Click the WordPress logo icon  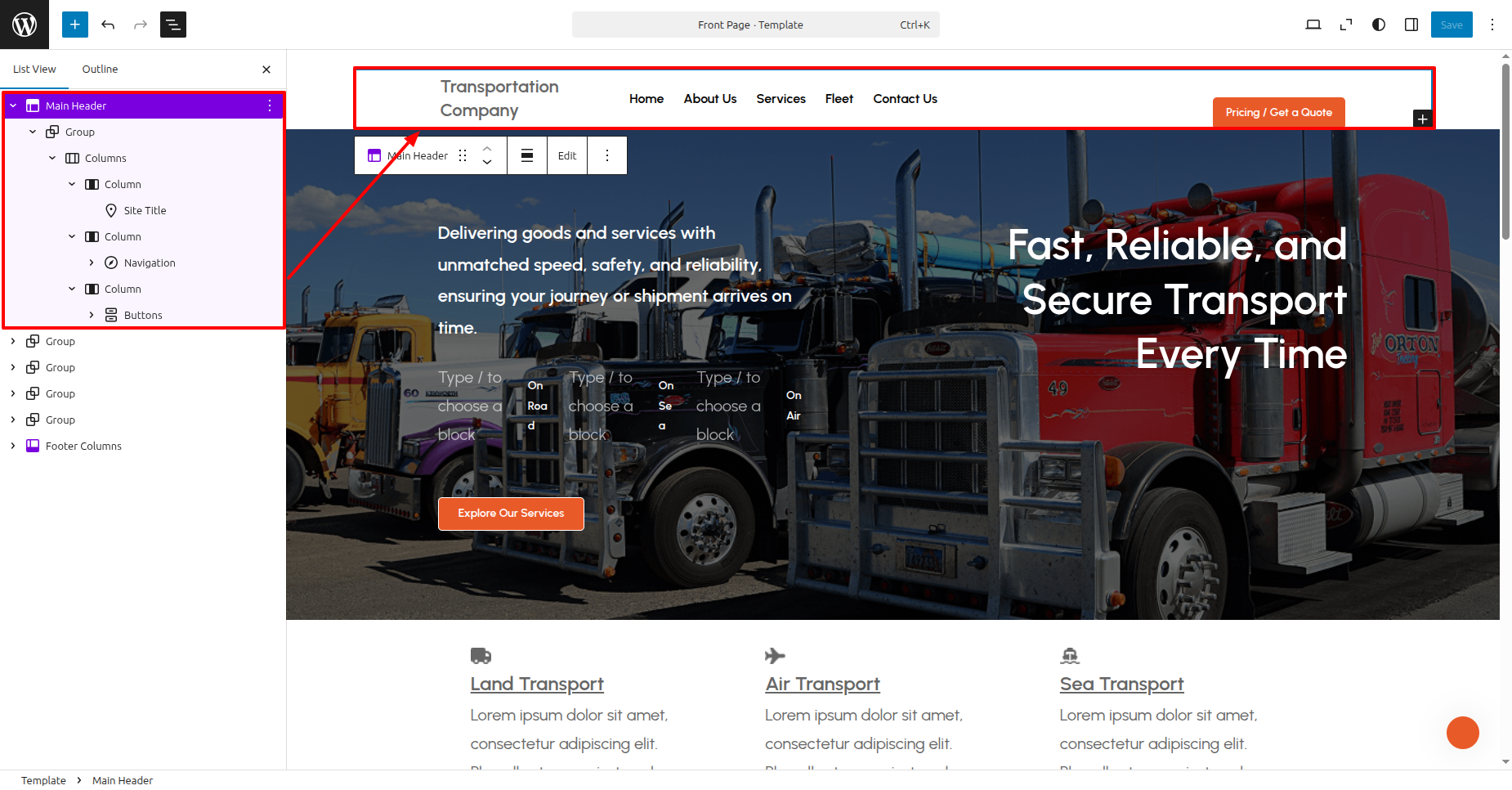[25, 25]
